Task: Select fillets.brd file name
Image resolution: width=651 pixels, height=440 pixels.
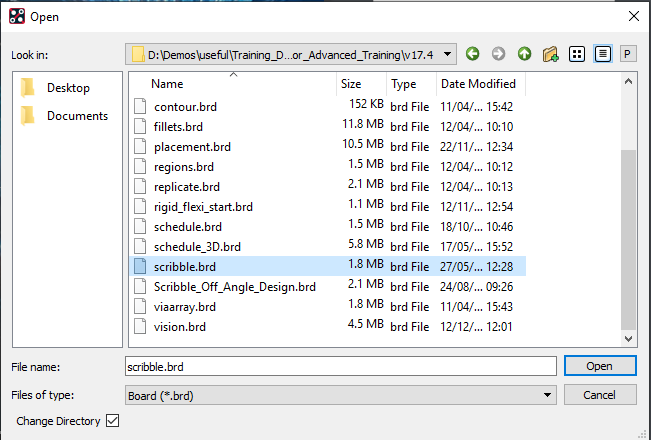Action: point(178,127)
